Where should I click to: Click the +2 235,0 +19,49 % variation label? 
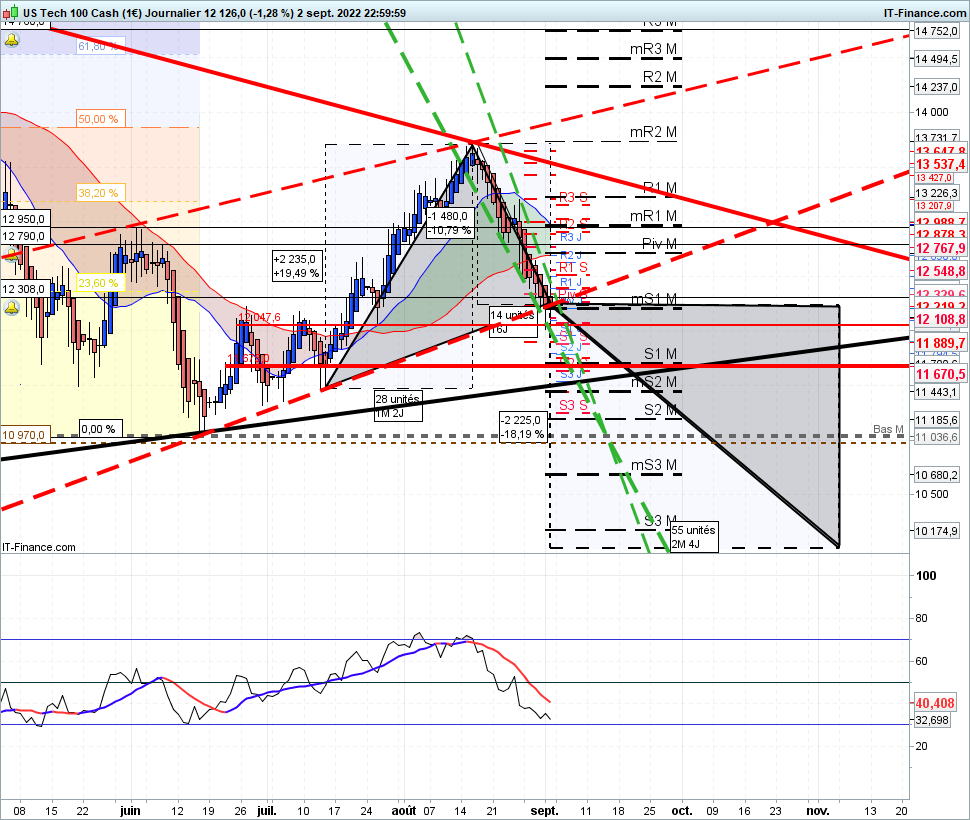[298, 266]
